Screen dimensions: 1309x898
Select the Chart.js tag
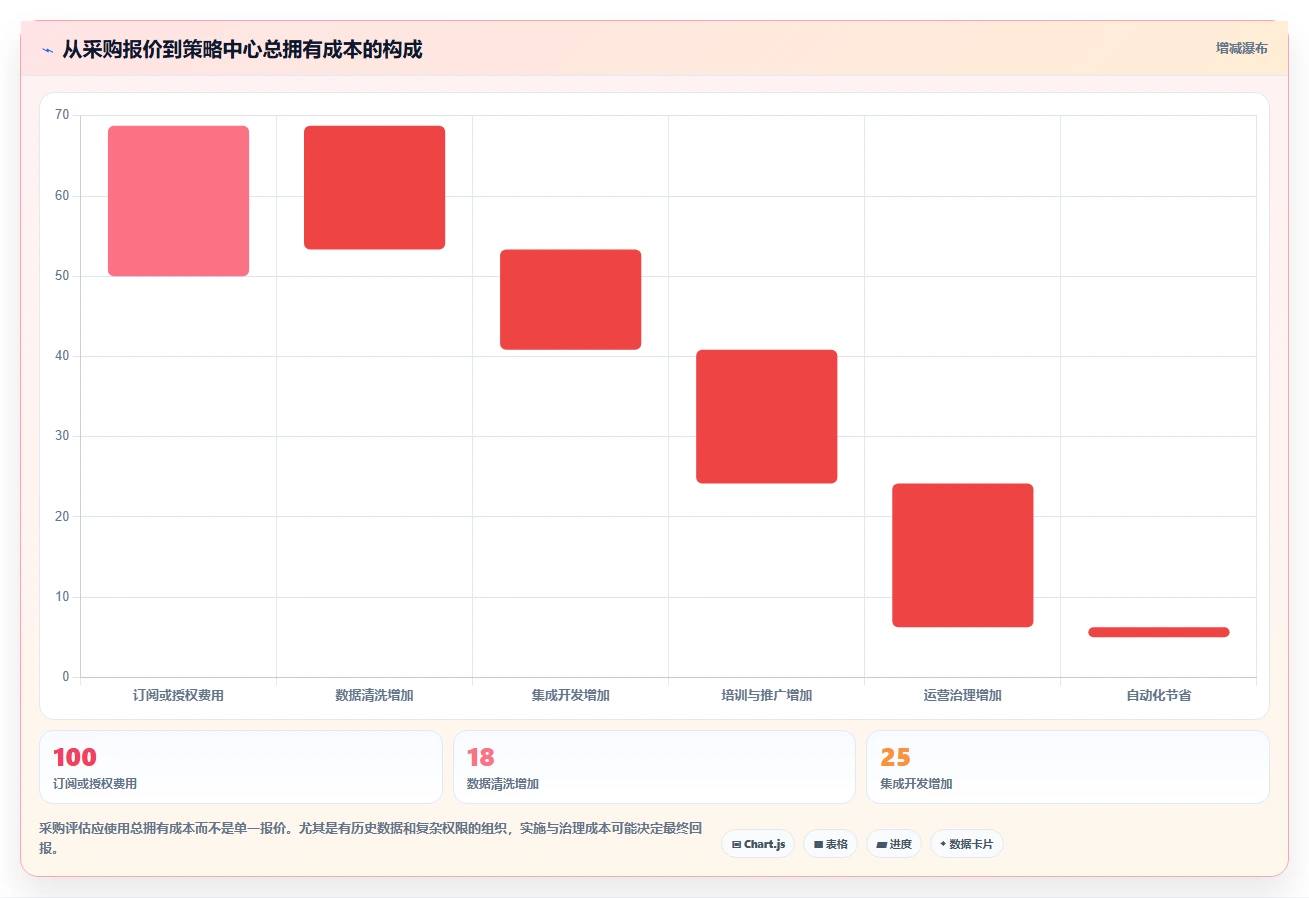(x=758, y=844)
